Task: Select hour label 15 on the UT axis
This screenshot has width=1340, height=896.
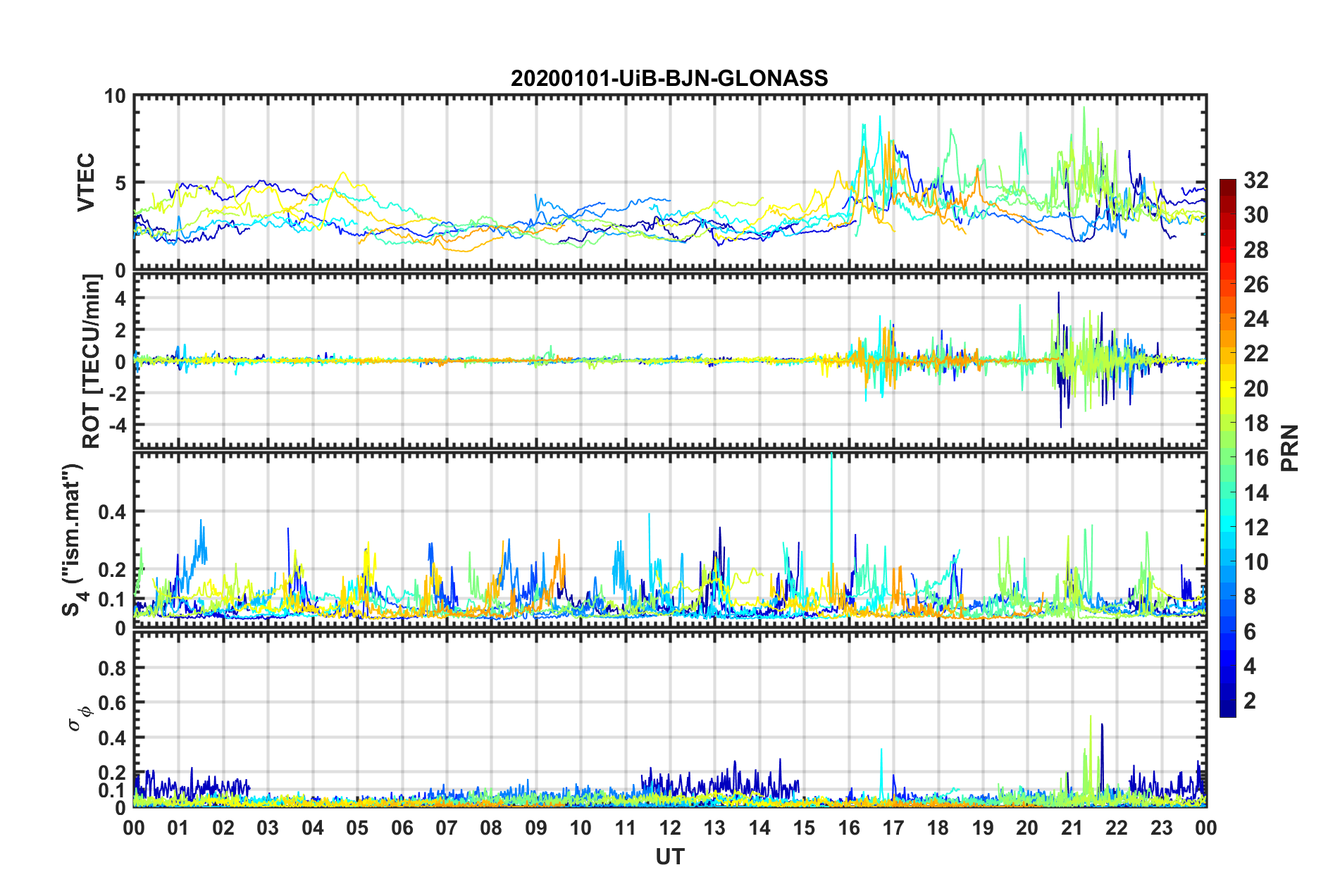Action: coord(804,828)
